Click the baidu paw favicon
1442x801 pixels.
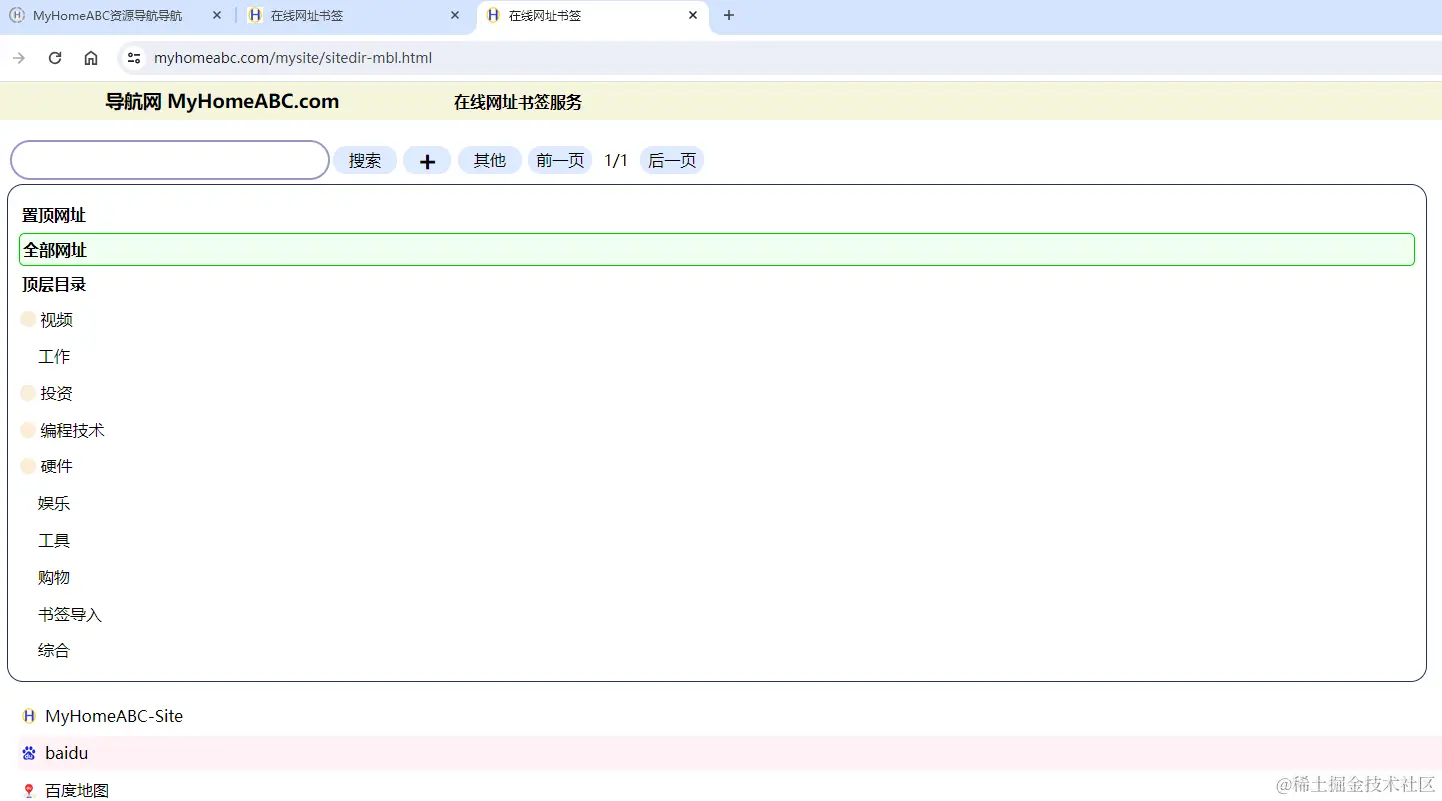pyautogui.click(x=29, y=753)
